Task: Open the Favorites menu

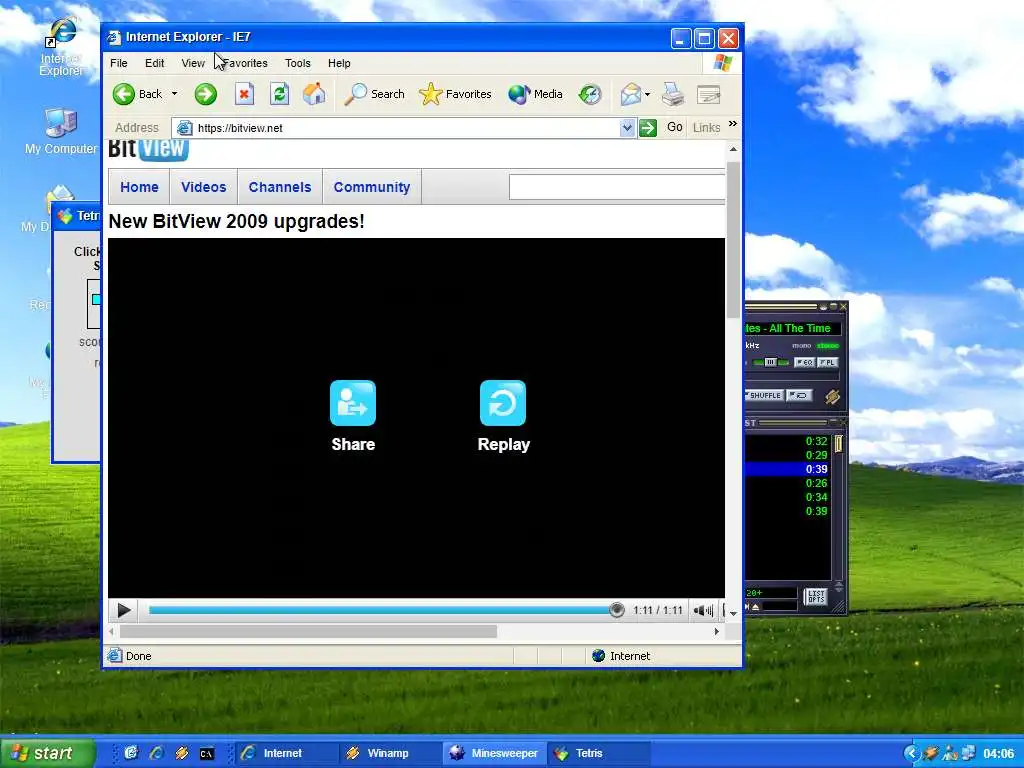Action: pos(244,63)
